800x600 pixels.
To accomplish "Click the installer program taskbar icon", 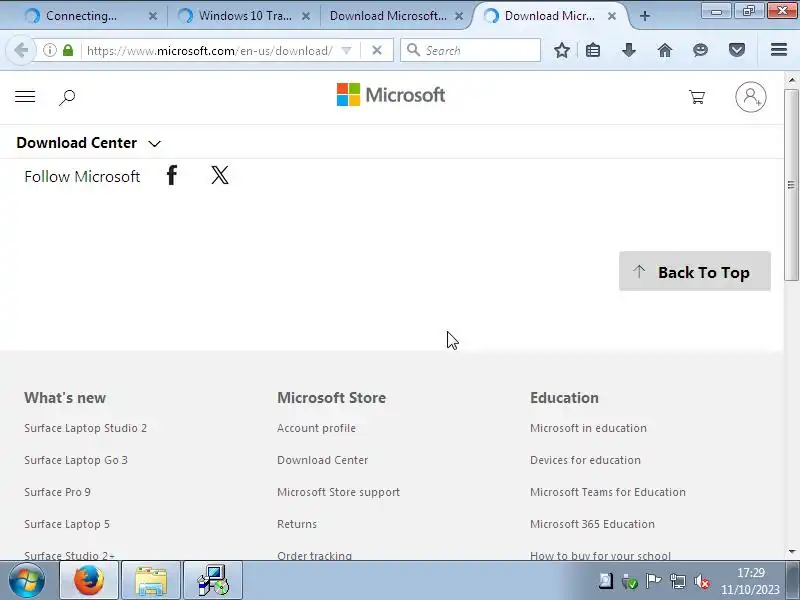I will coord(213,581).
